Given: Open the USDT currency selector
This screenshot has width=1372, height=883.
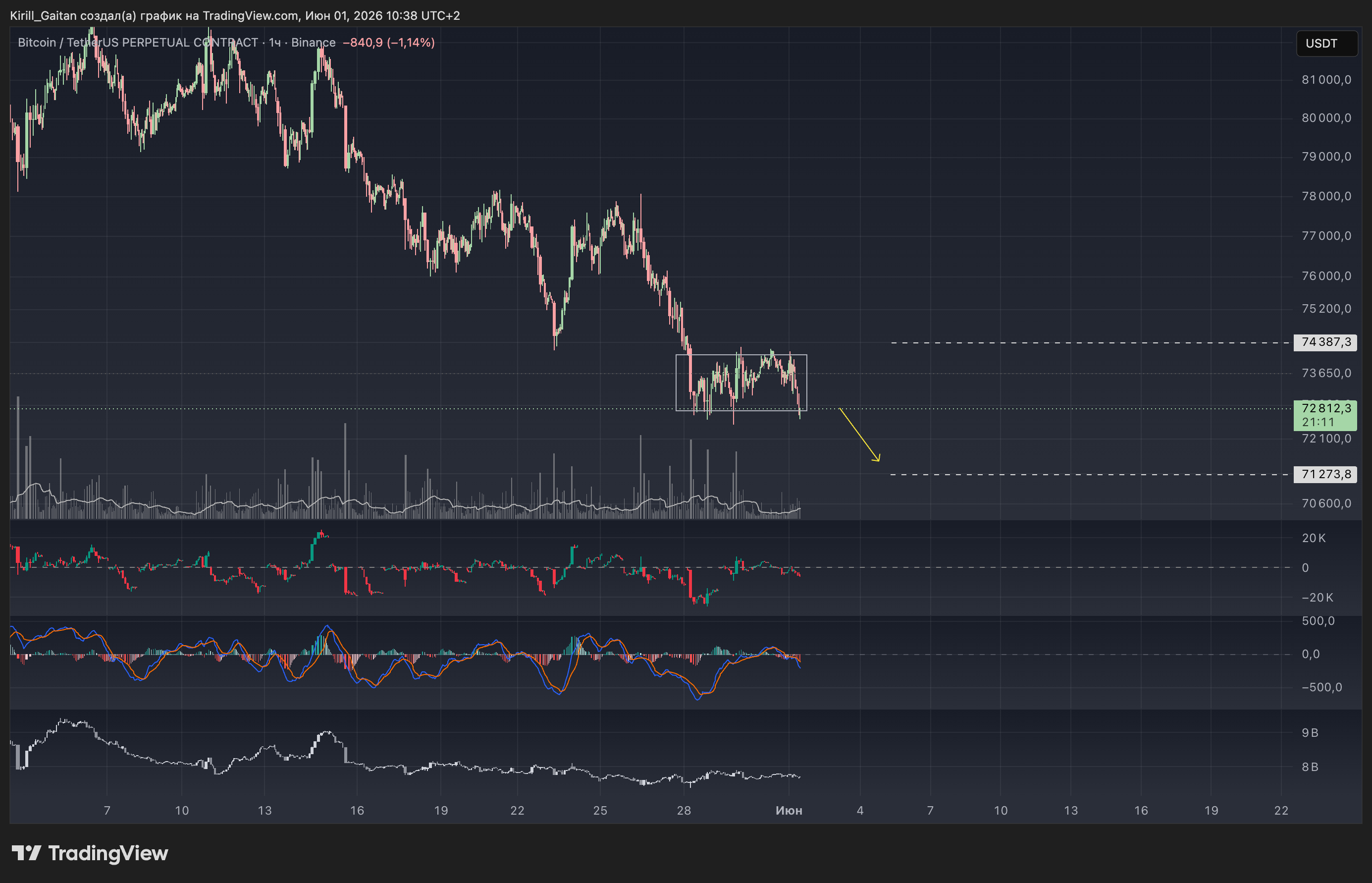Looking at the screenshot, I should (1326, 44).
